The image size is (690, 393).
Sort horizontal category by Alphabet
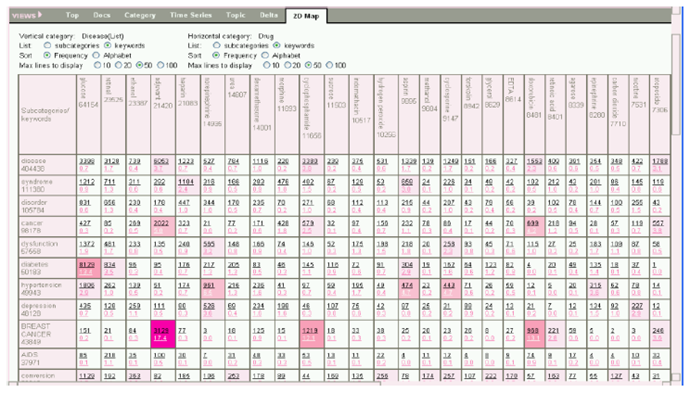(265, 55)
